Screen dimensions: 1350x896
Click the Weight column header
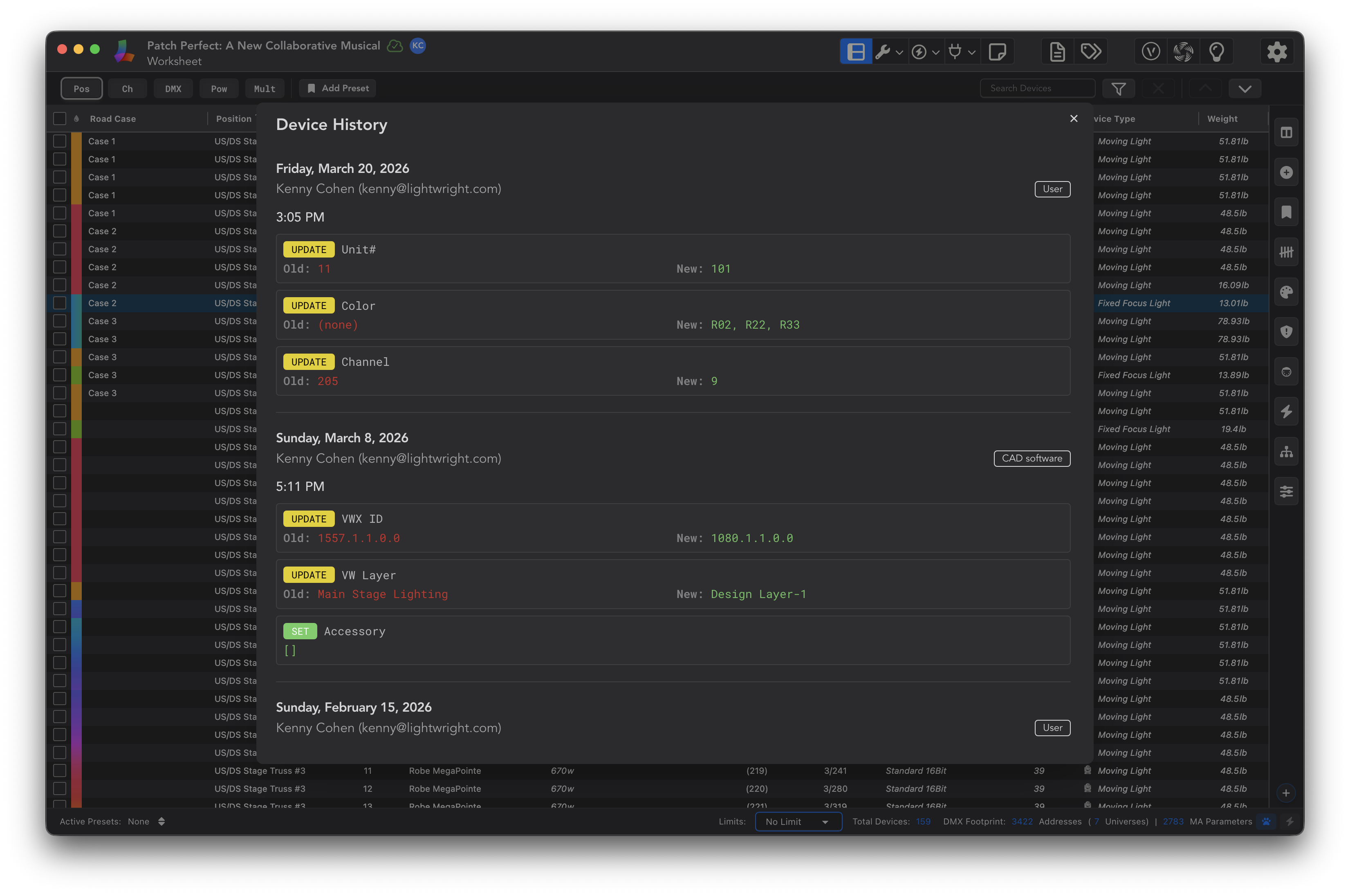pyautogui.click(x=1222, y=119)
